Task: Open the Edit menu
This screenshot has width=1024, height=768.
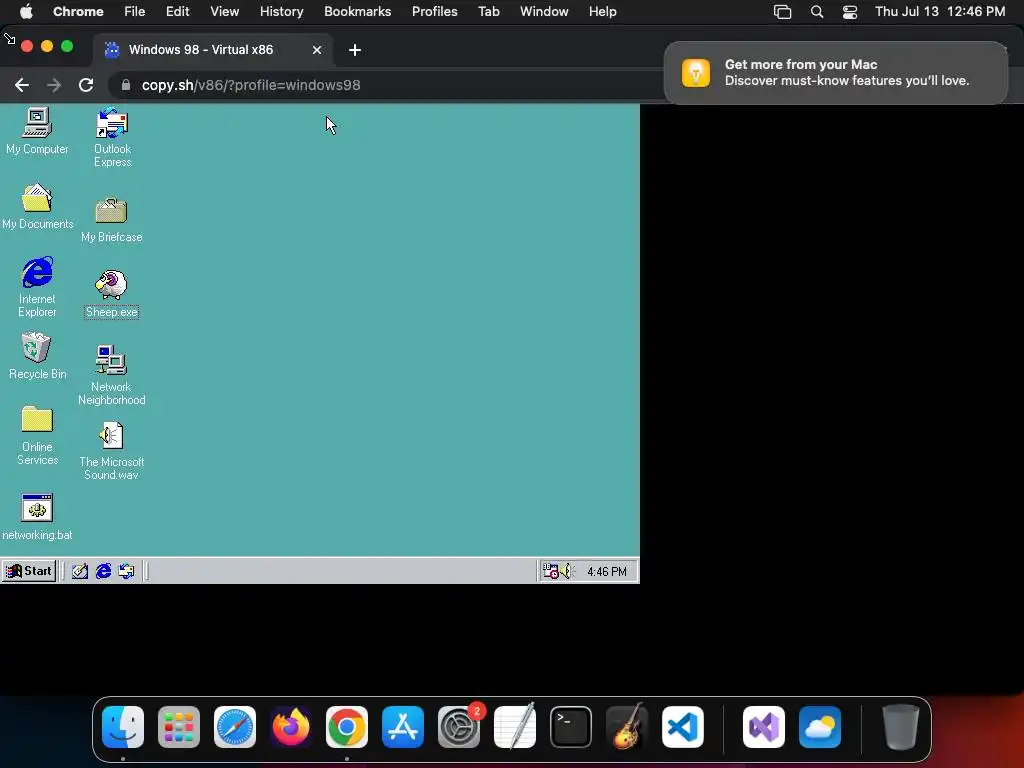Action: pos(177,11)
